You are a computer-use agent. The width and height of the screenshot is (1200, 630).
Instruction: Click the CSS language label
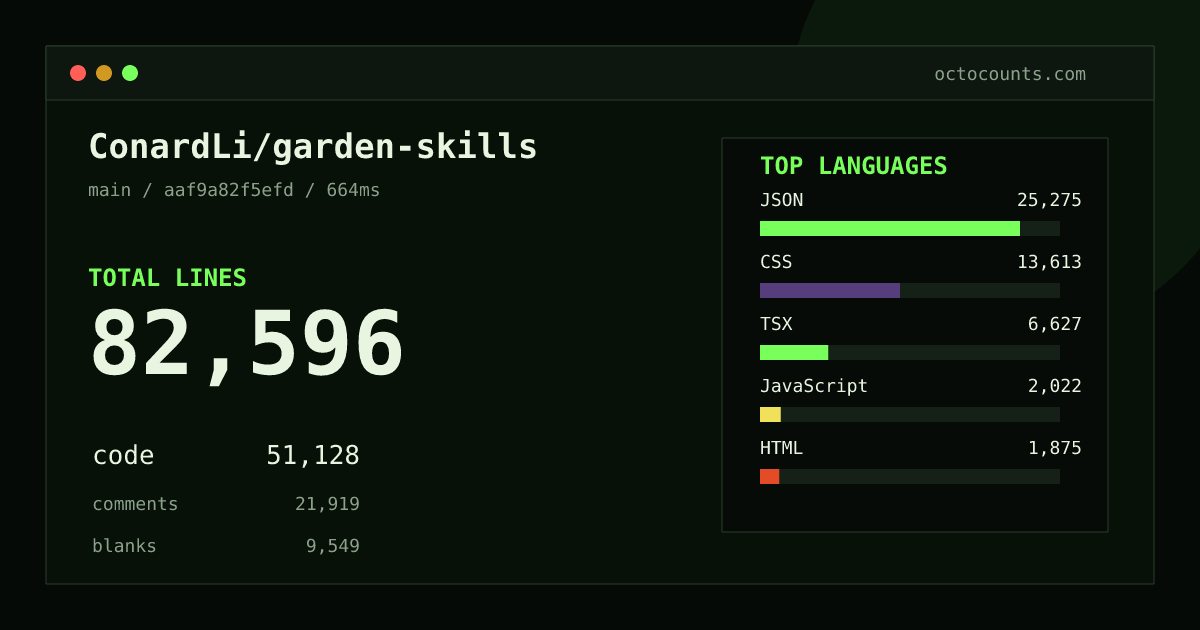pyautogui.click(x=776, y=262)
